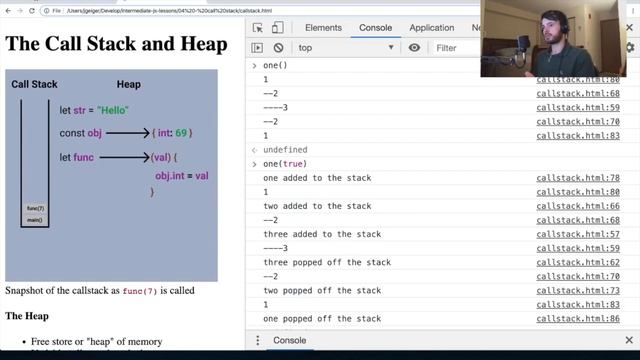Switch to the Console tab
Image resolution: width=640 pixels, height=360 pixels.
pyautogui.click(x=376, y=28)
